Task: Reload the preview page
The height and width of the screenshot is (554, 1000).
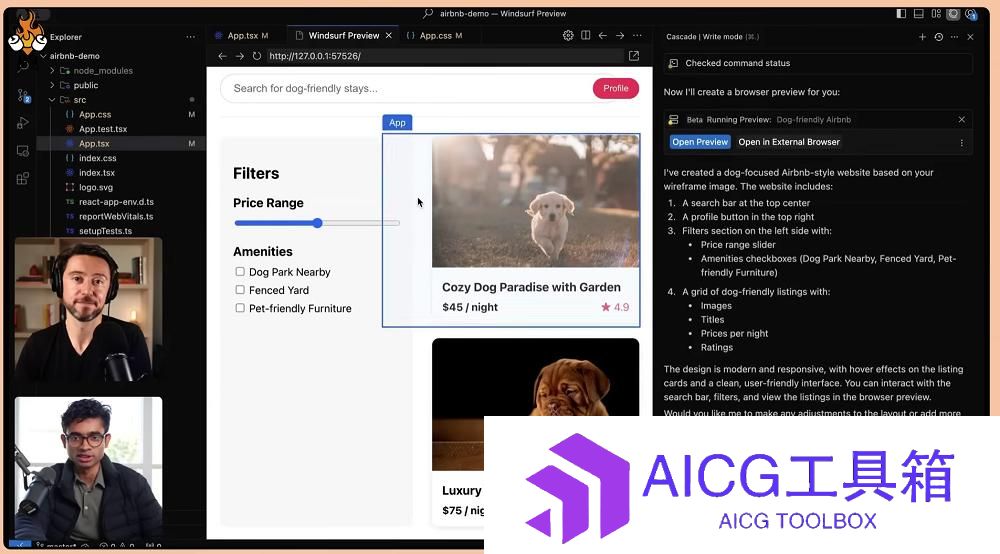Action: pyautogui.click(x=256, y=56)
